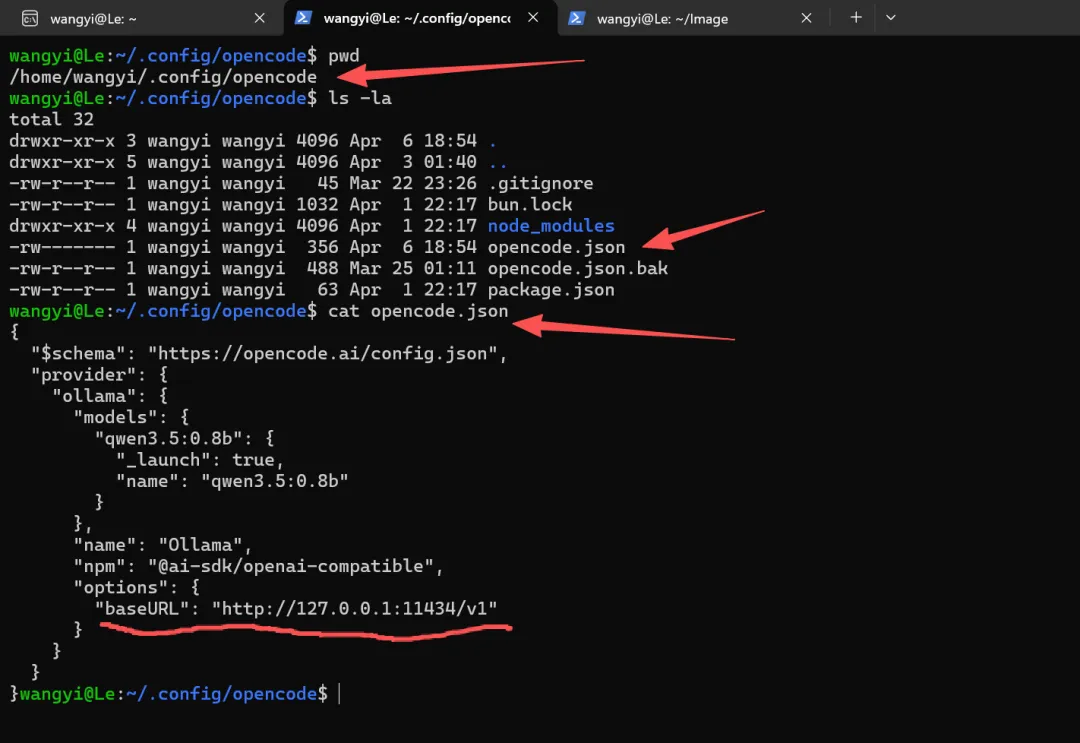This screenshot has width=1080, height=743.
Task: Click the "models" key
Action: pos(116,417)
